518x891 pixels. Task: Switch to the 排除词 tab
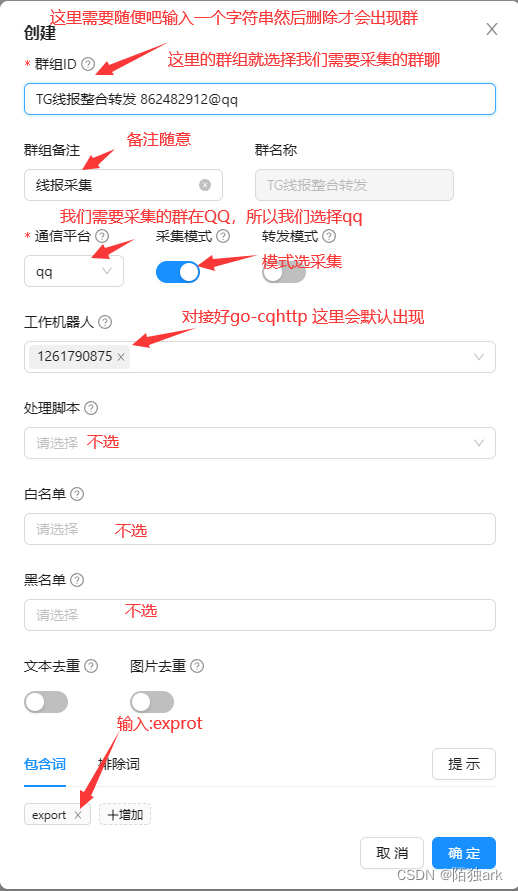[x=118, y=764]
